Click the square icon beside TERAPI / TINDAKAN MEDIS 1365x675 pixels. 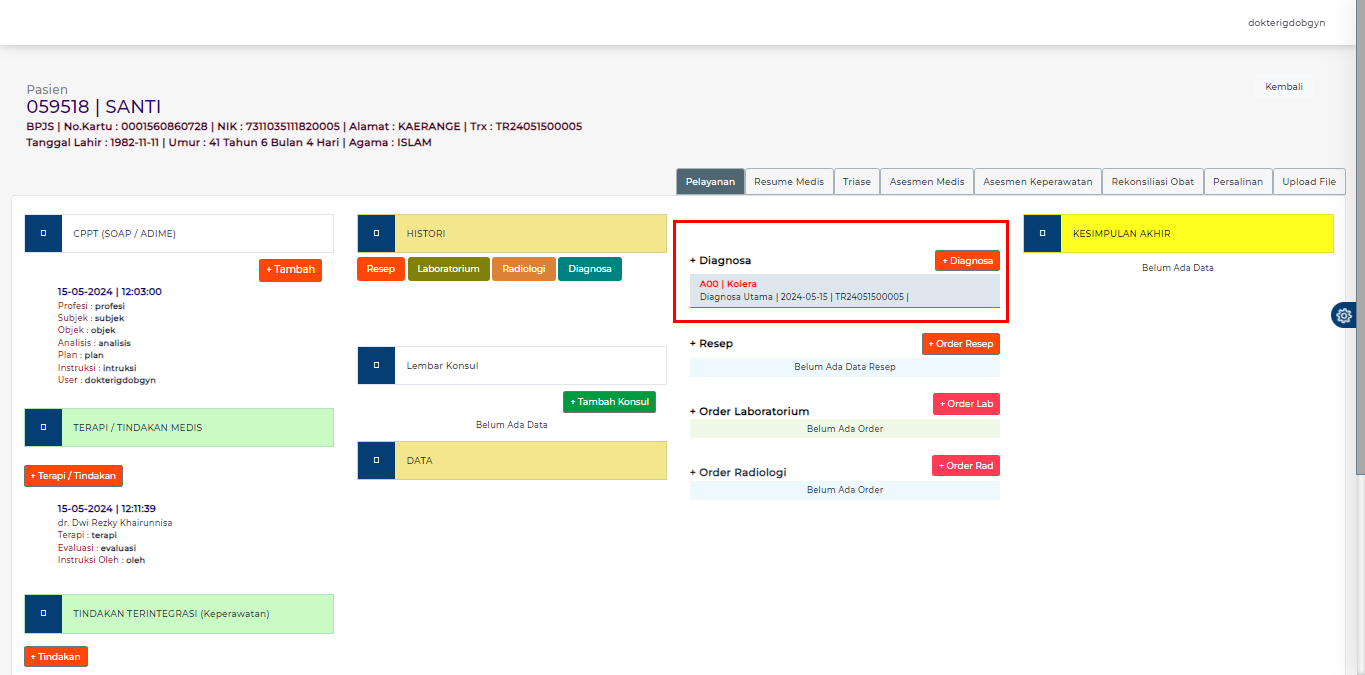pyautogui.click(x=43, y=427)
